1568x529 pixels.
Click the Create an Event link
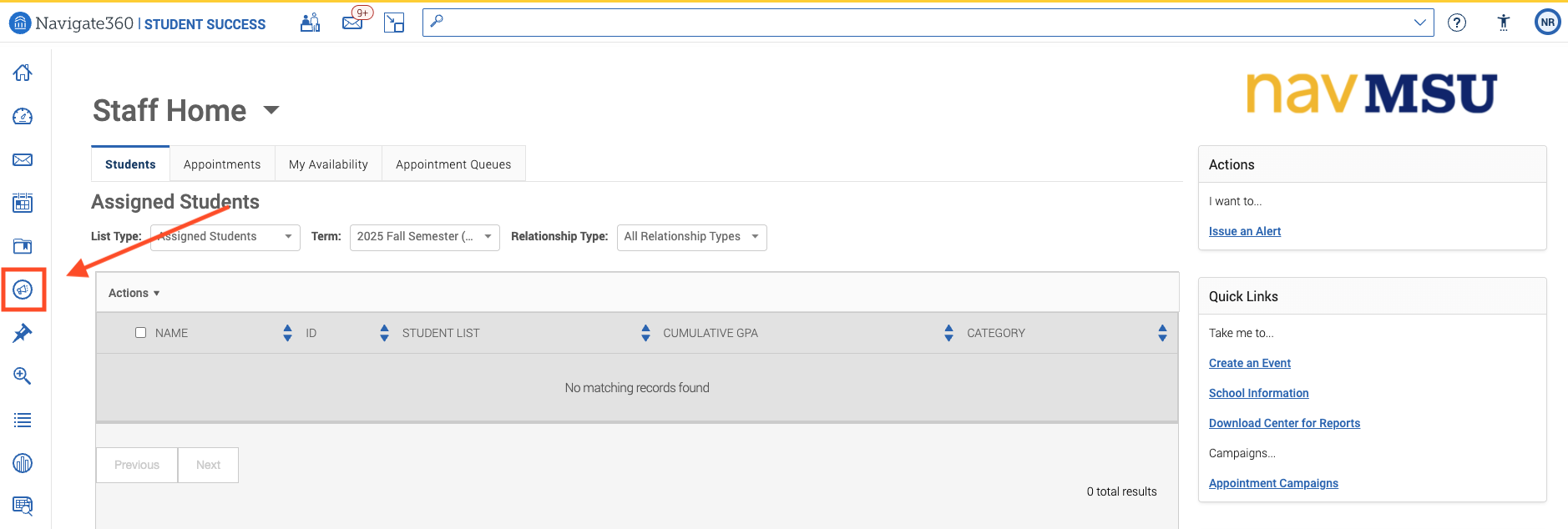pyautogui.click(x=1250, y=363)
